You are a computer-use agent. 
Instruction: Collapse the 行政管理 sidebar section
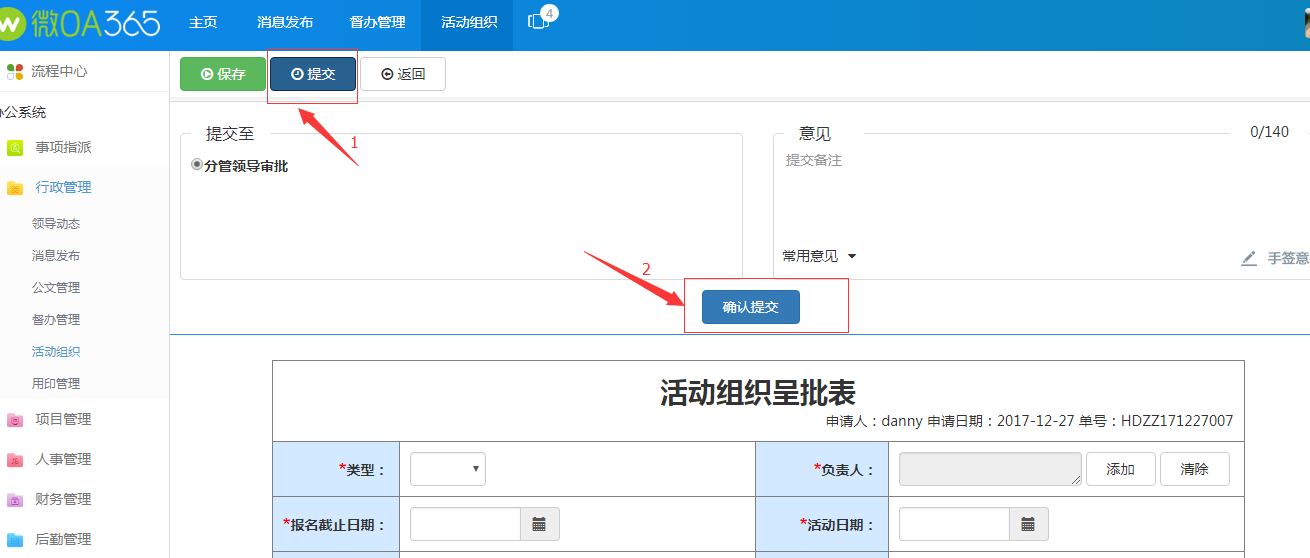click(x=62, y=188)
